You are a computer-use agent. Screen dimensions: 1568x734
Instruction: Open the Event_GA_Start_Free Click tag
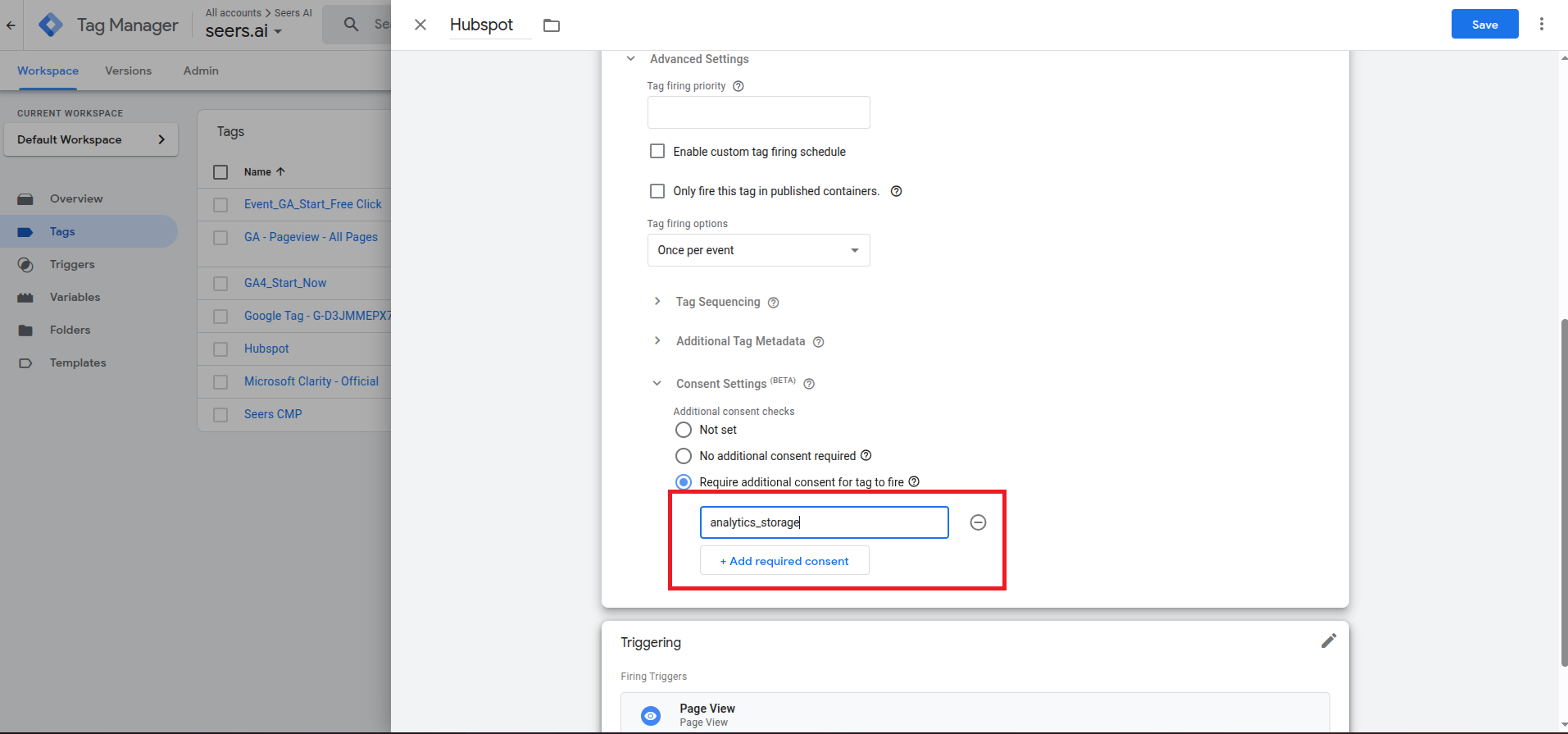(313, 204)
